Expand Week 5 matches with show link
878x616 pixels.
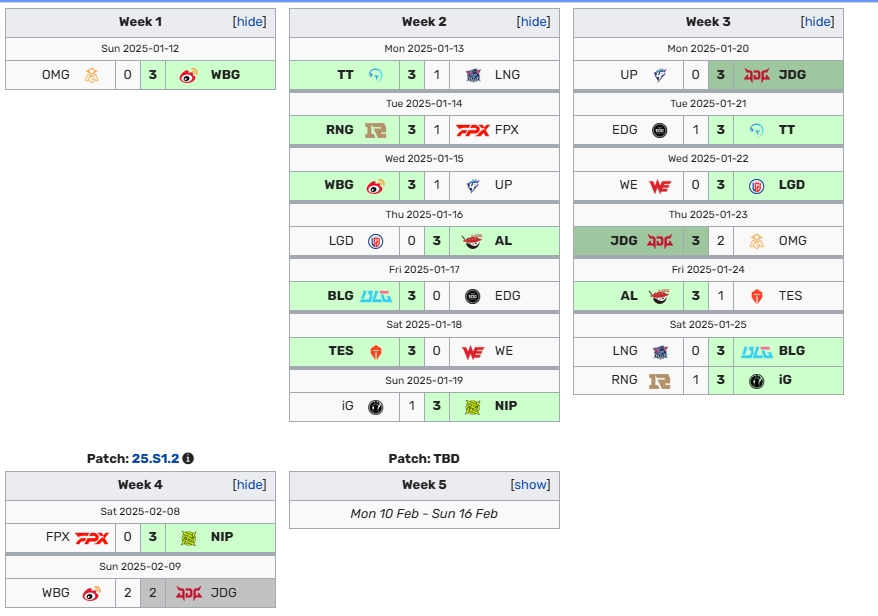[531, 484]
